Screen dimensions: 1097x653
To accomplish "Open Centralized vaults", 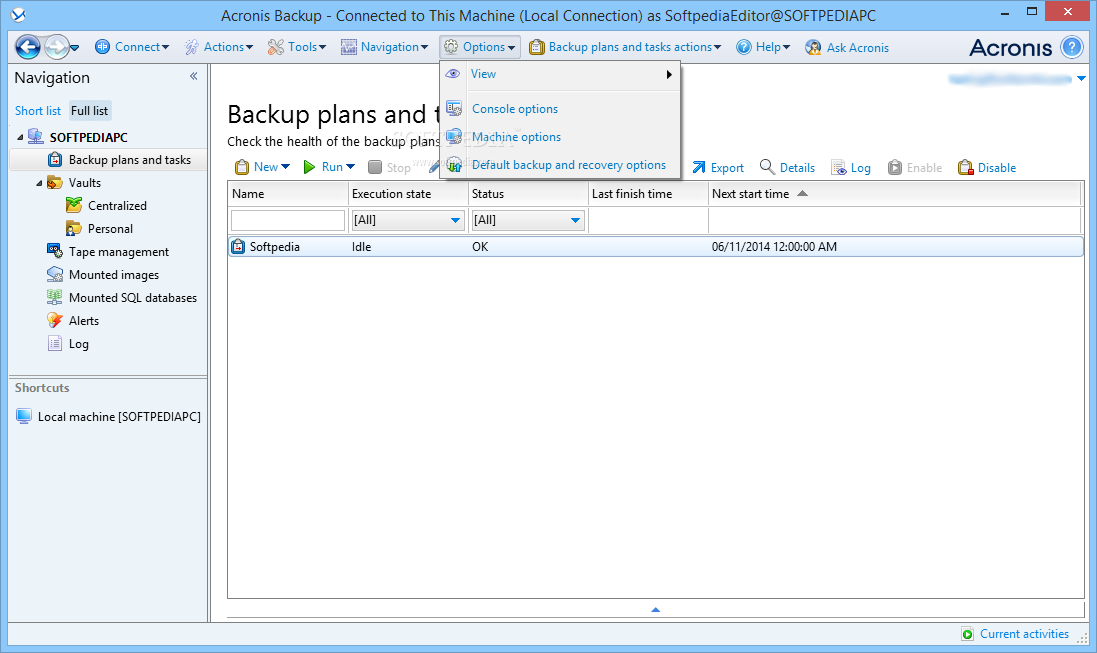I will (x=117, y=206).
